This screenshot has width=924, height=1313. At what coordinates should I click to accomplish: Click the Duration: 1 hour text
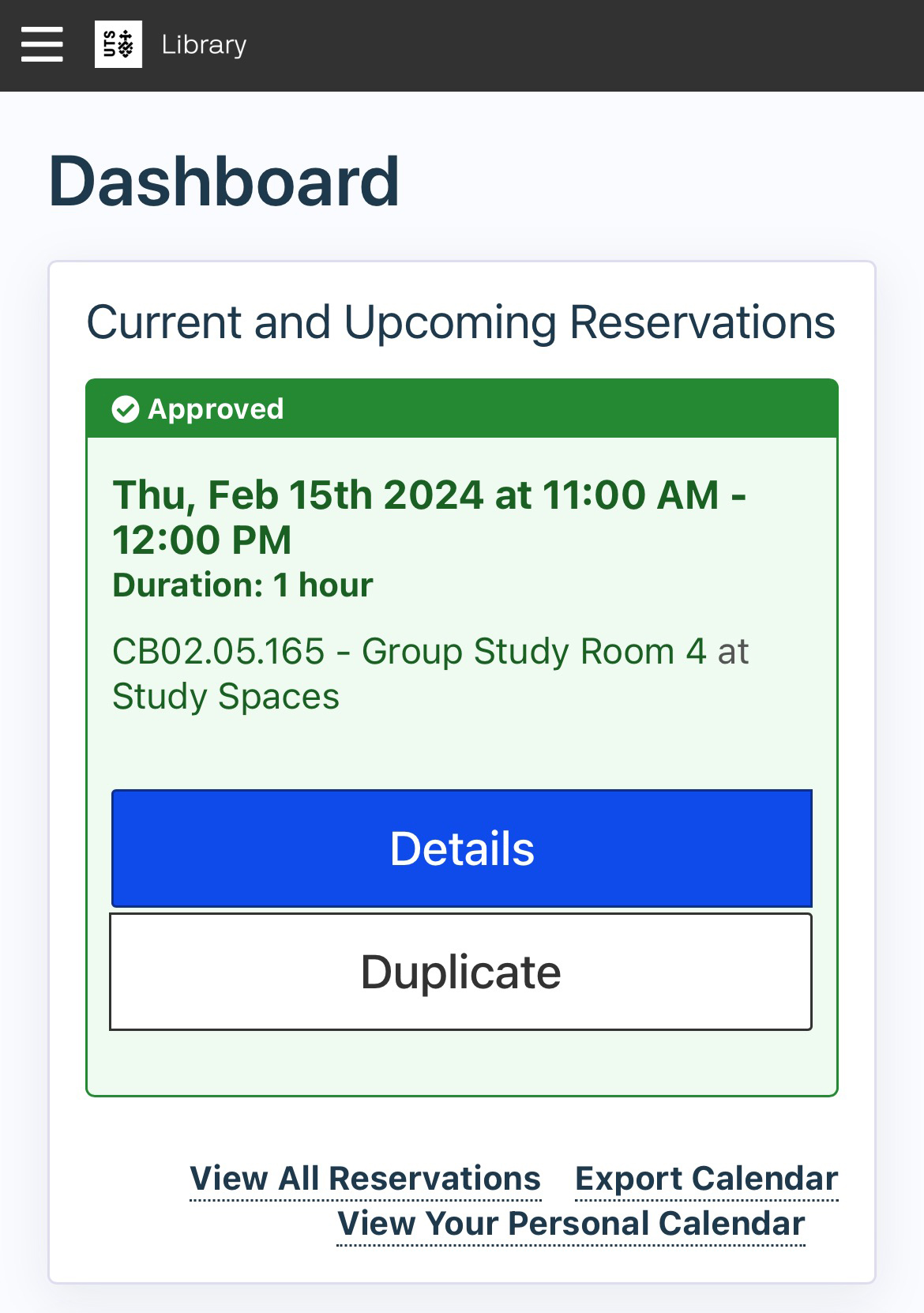tap(242, 585)
